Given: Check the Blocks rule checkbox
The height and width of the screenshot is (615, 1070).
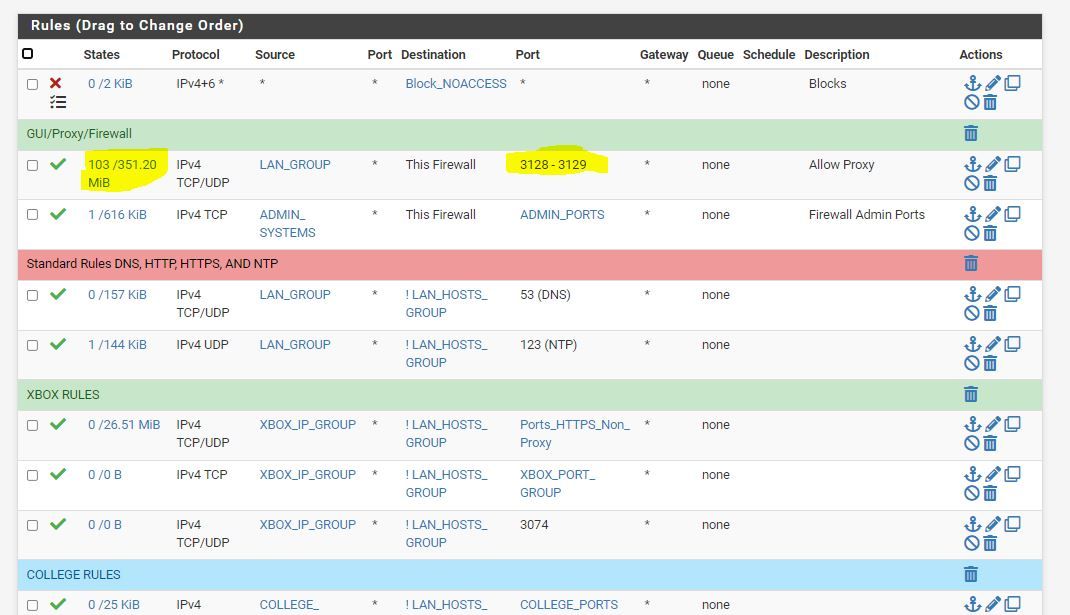Looking at the screenshot, I should click(x=32, y=84).
